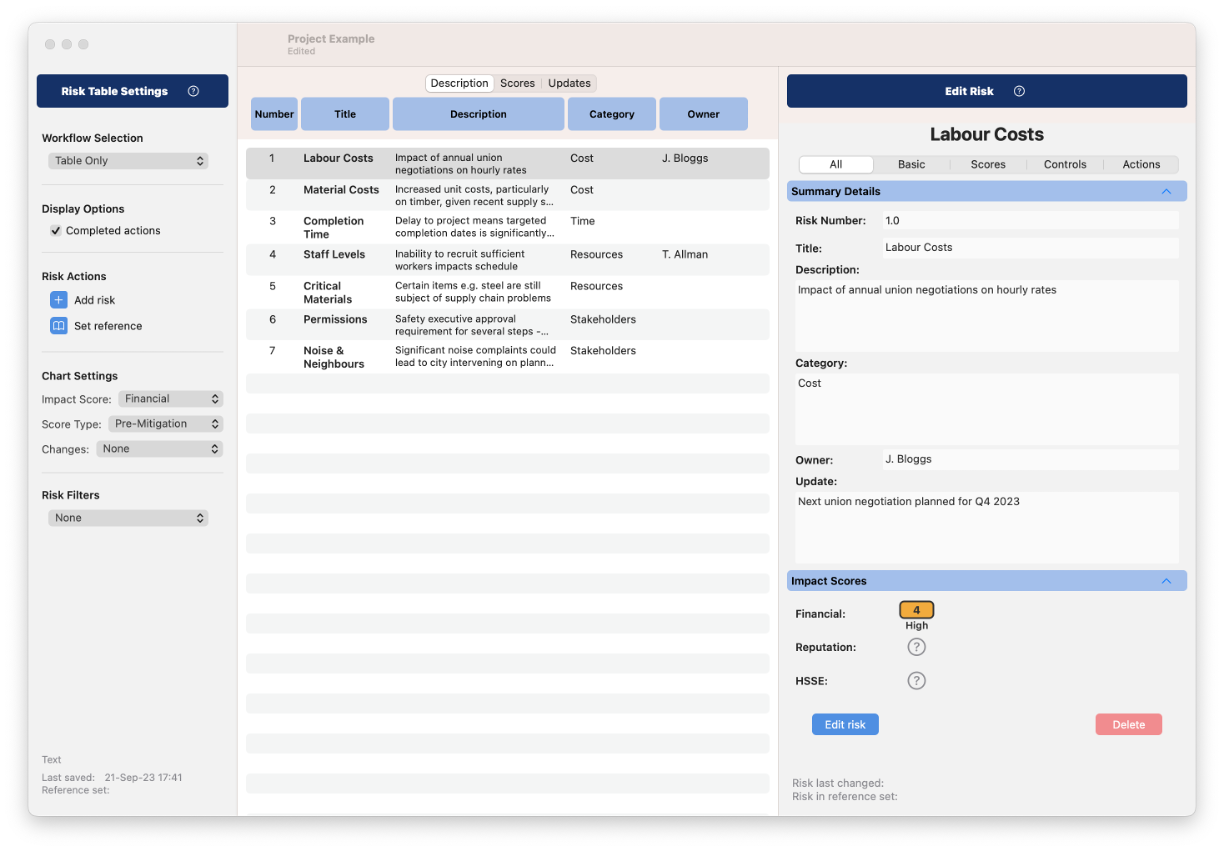The width and height of the screenshot is (1224, 852).
Task: Click the Title field showing Labour Costs
Action: tap(1029, 247)
